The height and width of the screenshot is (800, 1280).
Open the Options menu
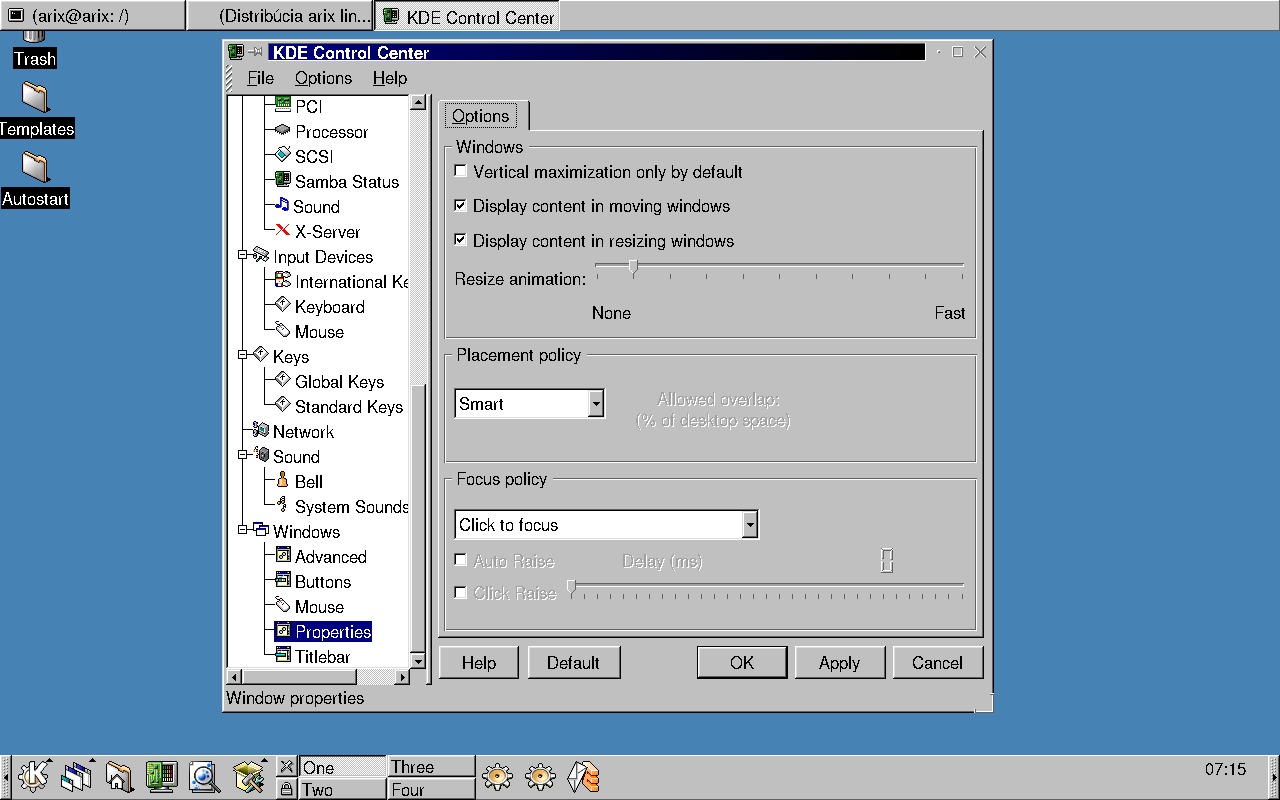(x=323, y=78)
